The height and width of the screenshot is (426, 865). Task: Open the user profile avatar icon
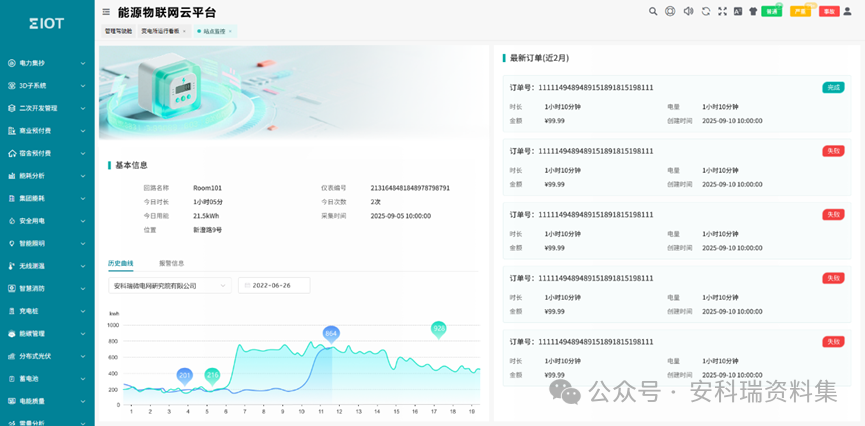847,11
